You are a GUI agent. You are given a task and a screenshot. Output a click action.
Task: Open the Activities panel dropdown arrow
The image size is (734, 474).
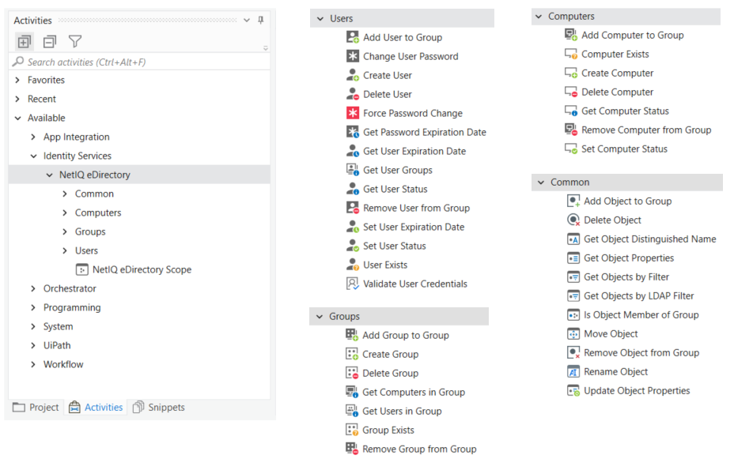pyautogui.click(x=247, y=20)
